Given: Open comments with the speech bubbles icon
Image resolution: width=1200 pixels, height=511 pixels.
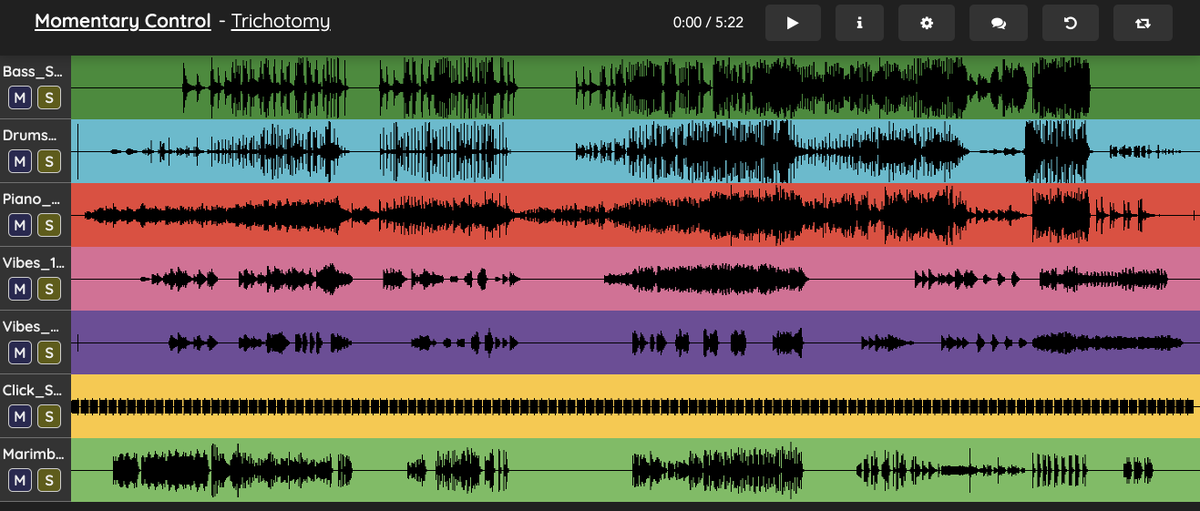Looking at the screenshot, I should (998, 23).
